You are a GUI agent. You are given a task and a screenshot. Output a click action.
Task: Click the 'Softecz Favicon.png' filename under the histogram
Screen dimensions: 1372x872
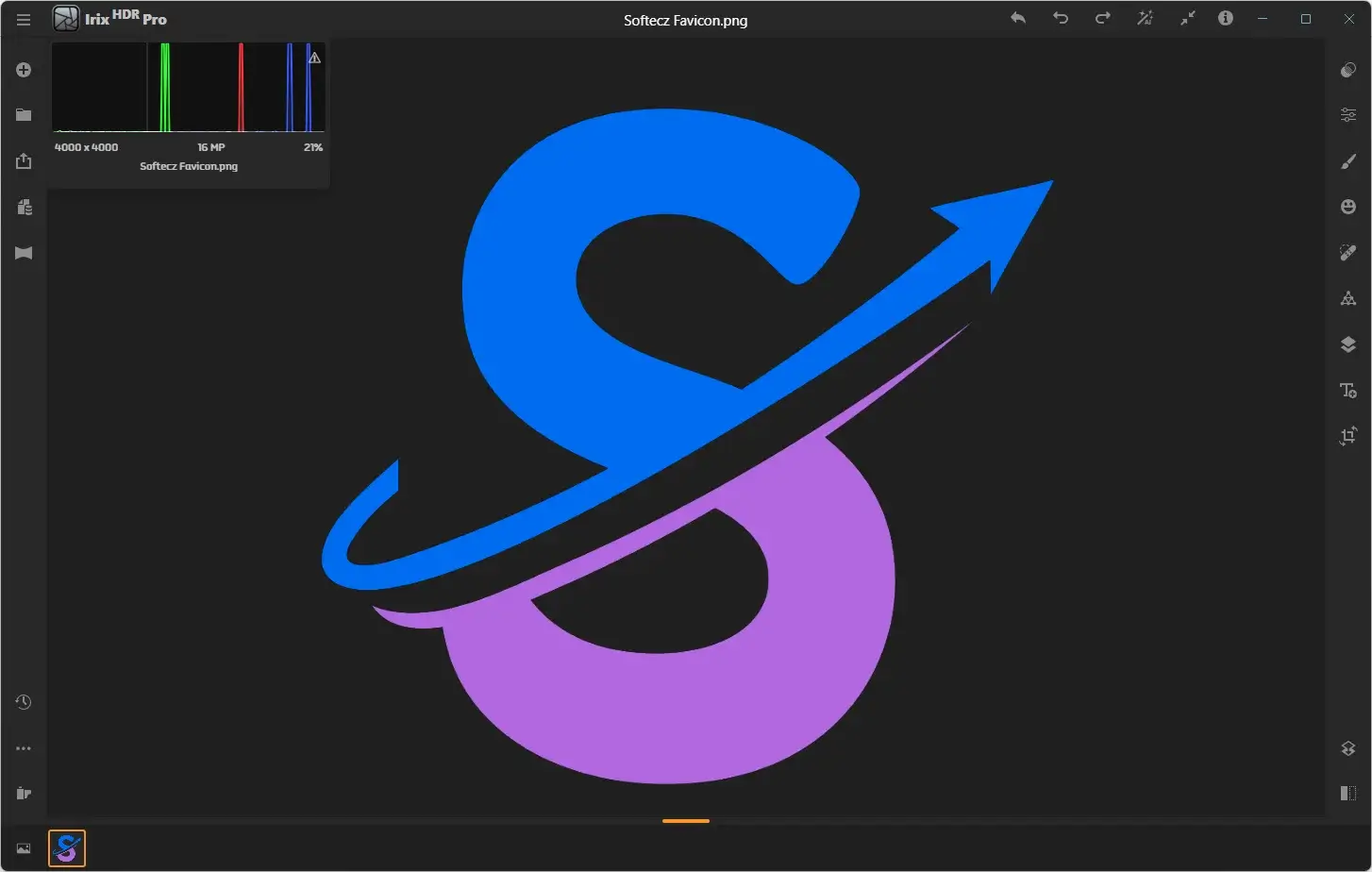(189, 166)
